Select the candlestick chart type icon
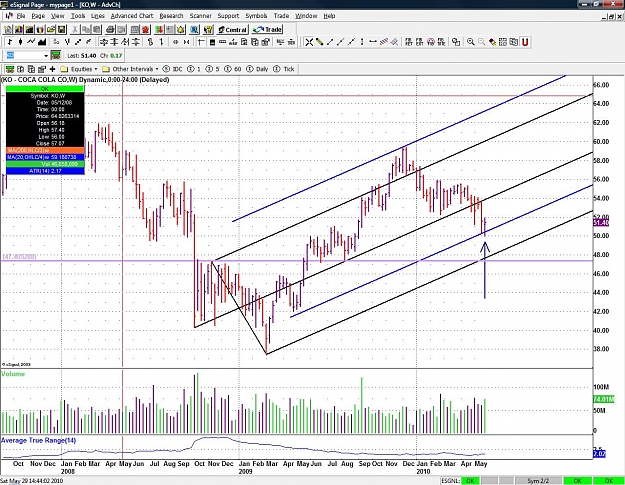625x485 pixels. (x=20, y=42)
